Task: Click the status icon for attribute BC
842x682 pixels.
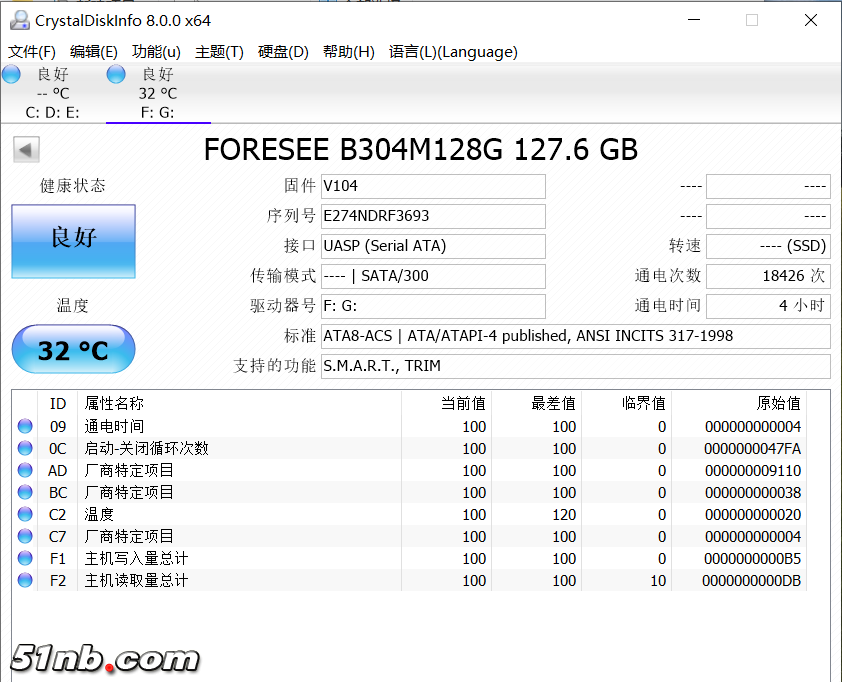Action: (27, 492)
